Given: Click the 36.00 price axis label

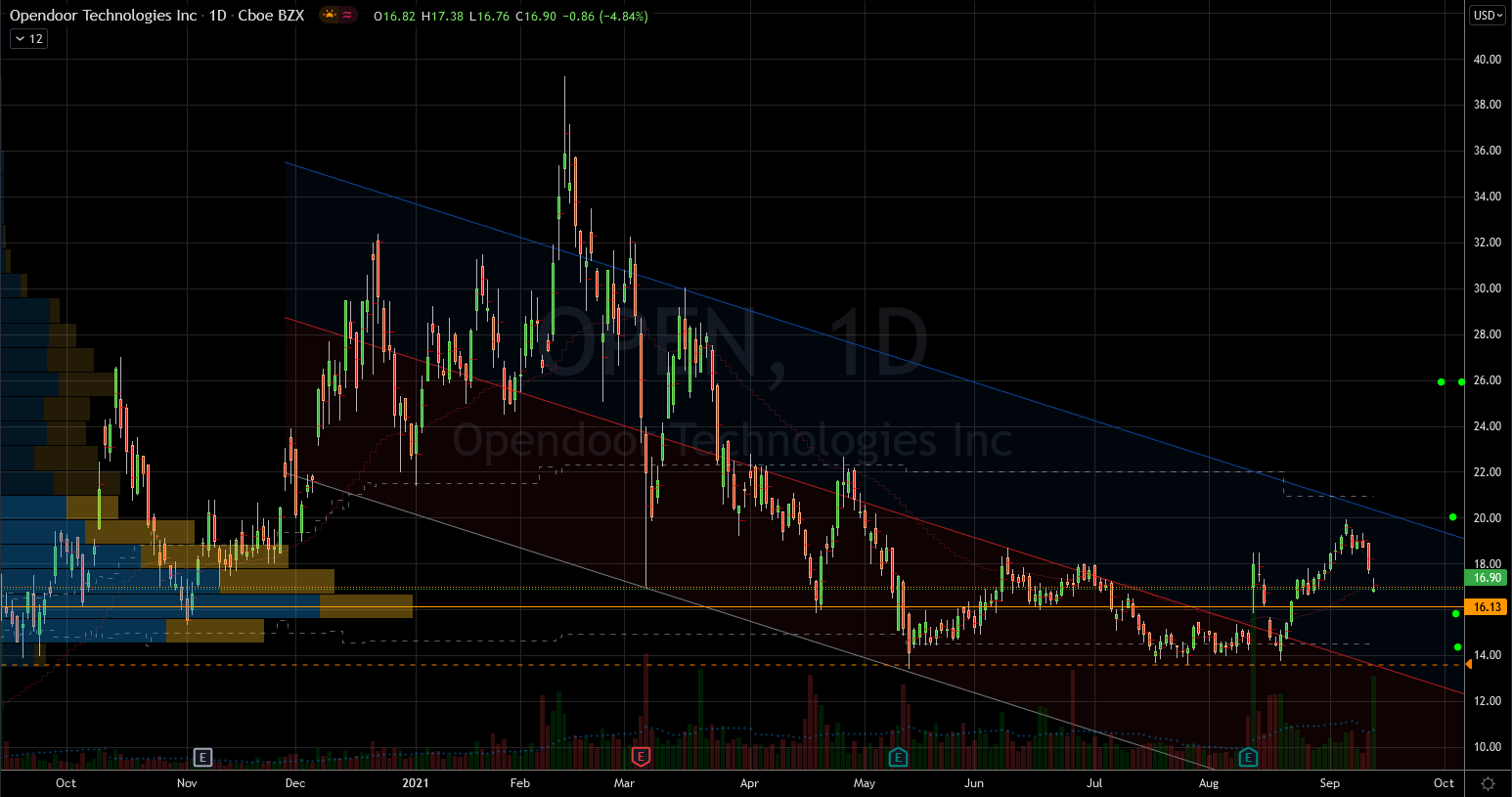Looking at the screenshot, I should tap(1488, 151).
